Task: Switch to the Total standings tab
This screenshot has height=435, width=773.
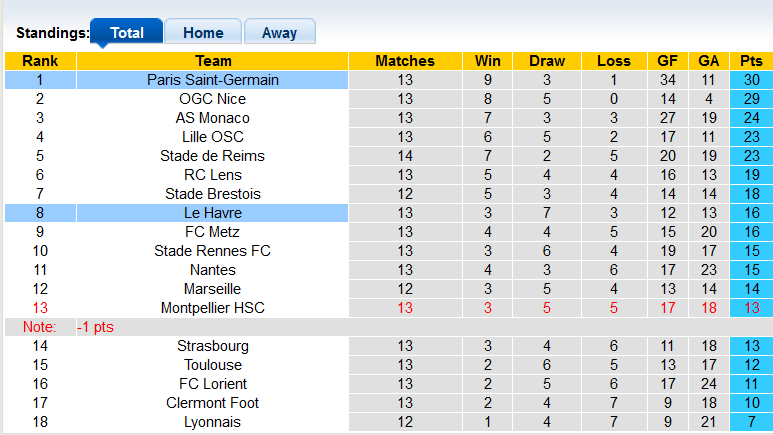Action: tap(127, 32)
